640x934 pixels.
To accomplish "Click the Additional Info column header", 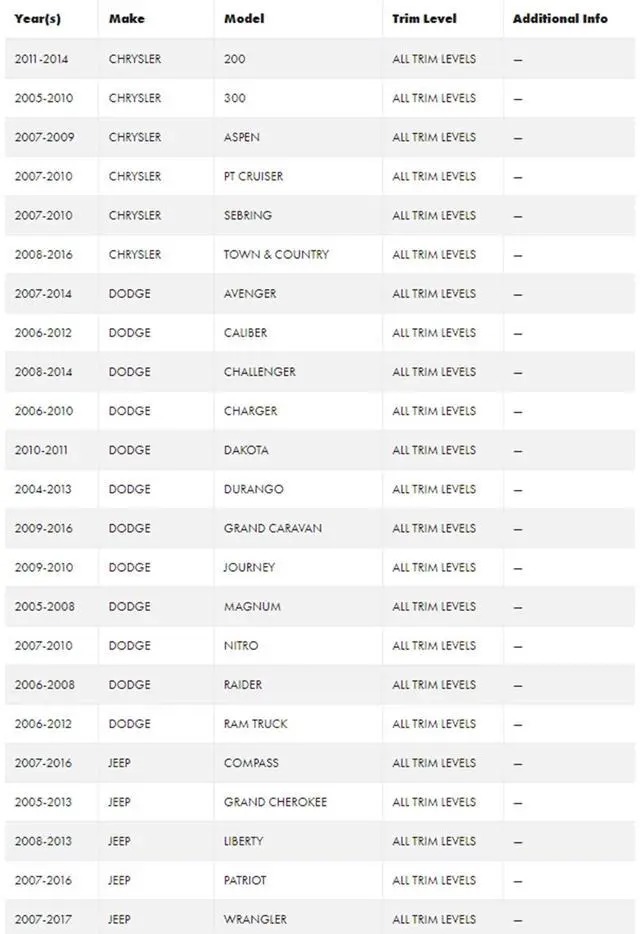I will click(560, 19).
